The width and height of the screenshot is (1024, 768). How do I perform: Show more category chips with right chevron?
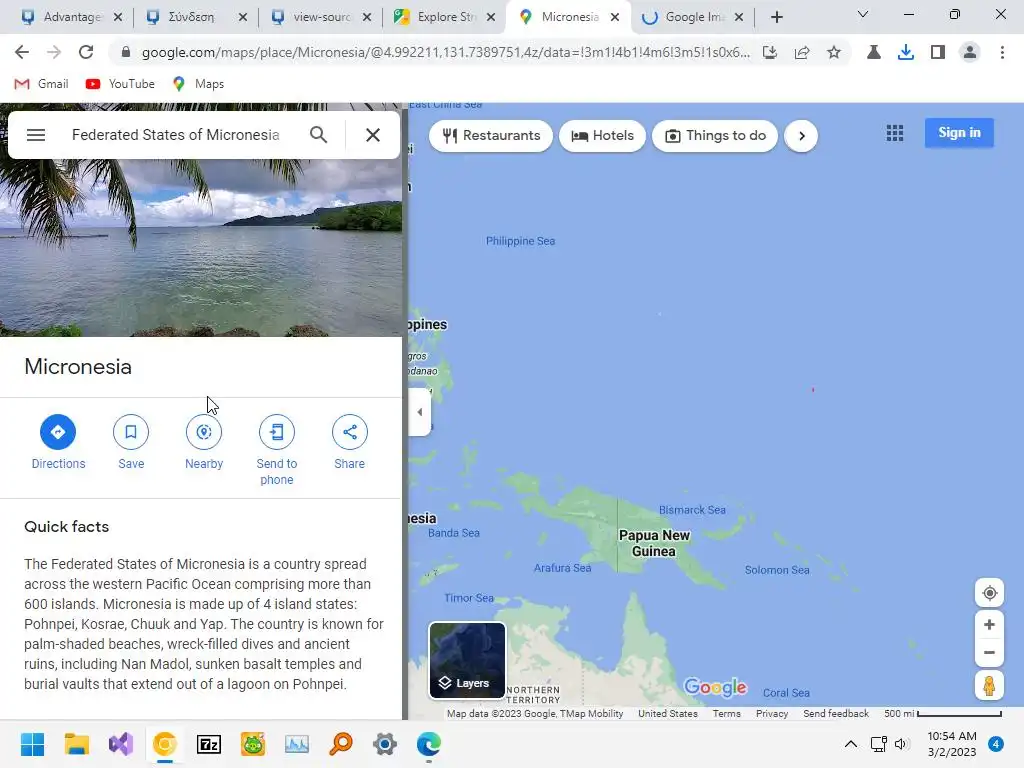click(x=801, y=136)
